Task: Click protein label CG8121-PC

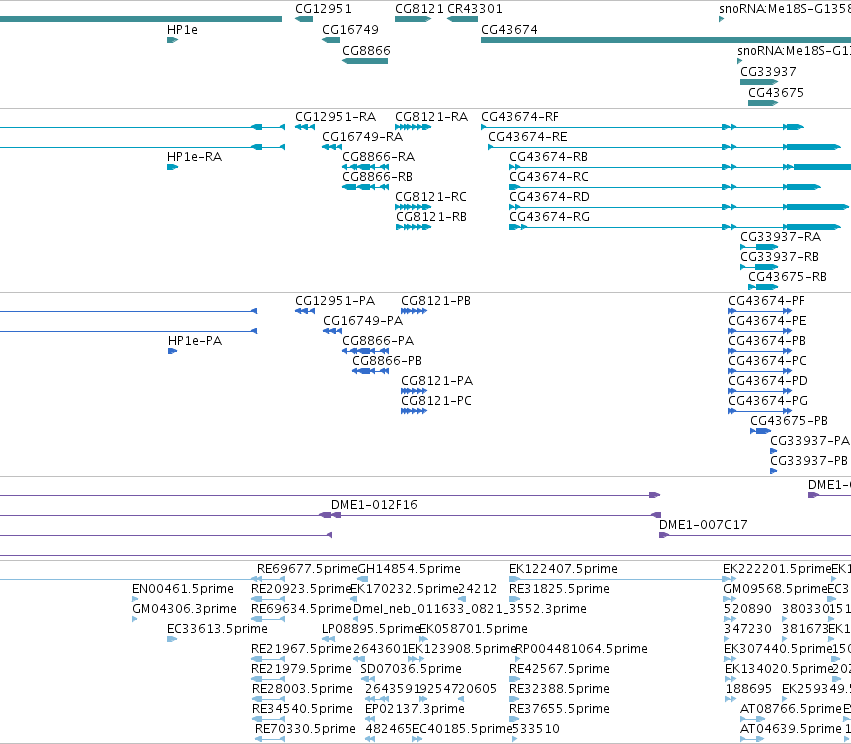Action: coord(436,401)
